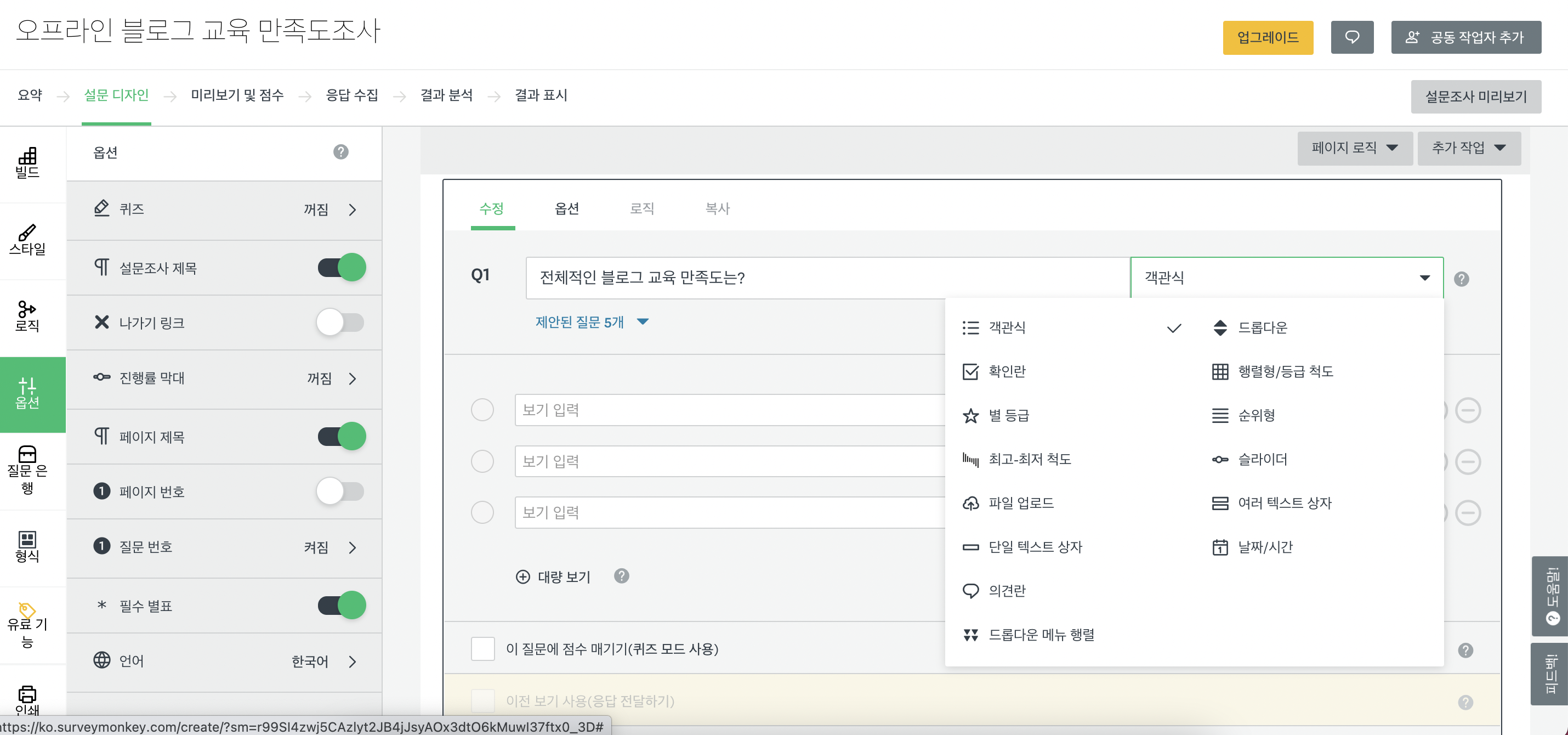
Task: Click the 설문조사 미리보기 button
Action: click(x=1475, y=96)
